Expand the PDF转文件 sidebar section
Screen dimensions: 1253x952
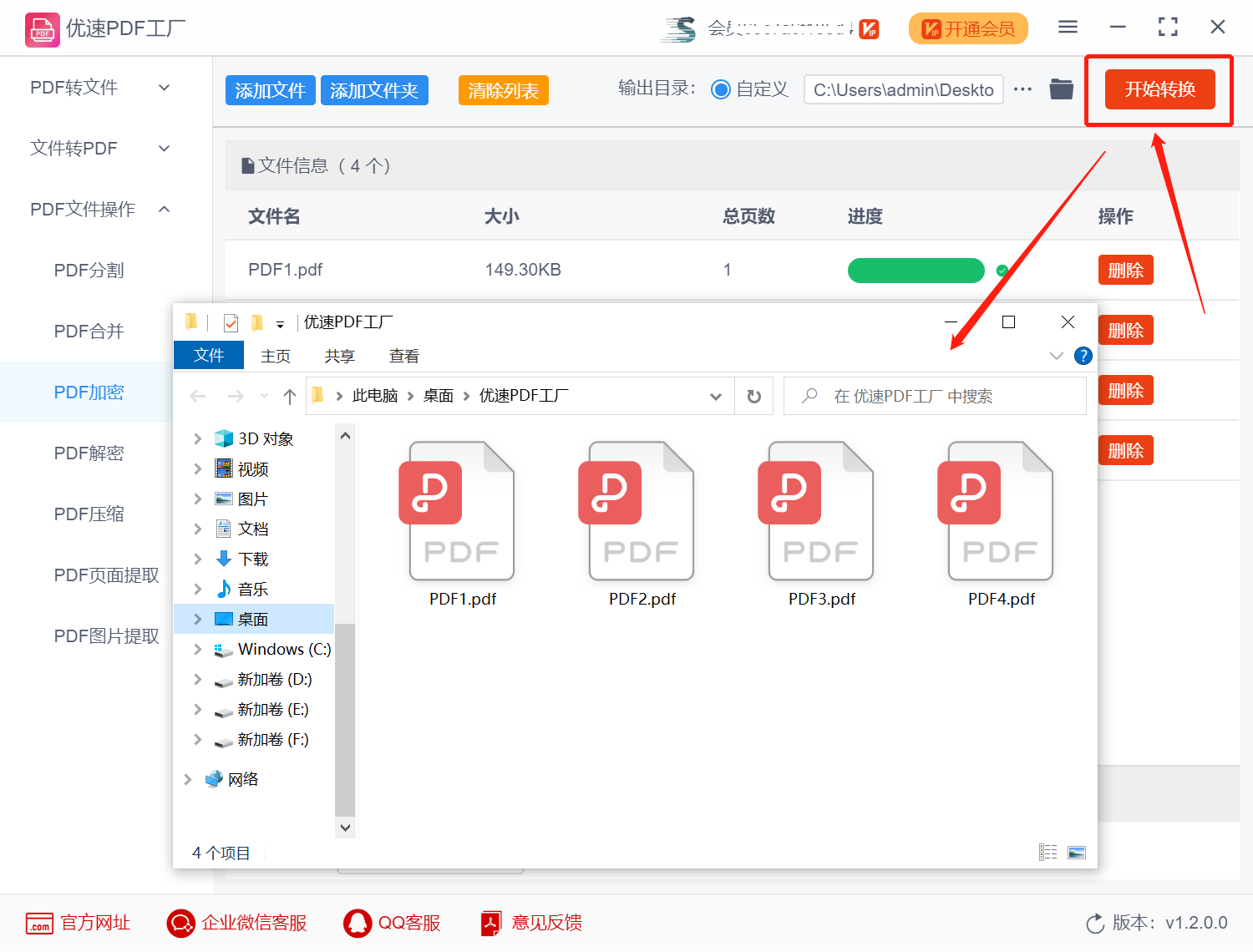165,88
